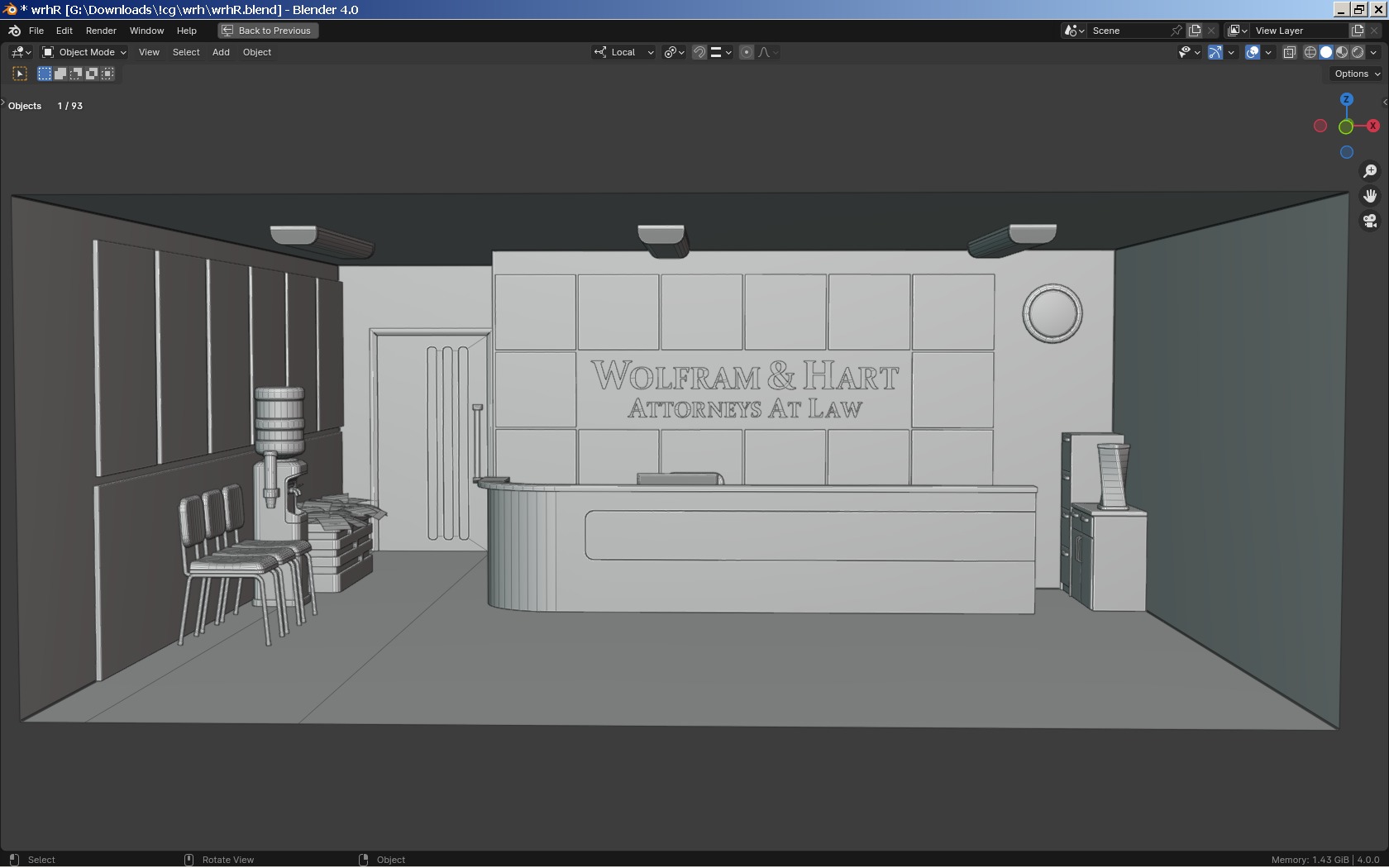Click the X axis on navigation gizmo
Viewport: 1389px width, 868px height.
1372,126
